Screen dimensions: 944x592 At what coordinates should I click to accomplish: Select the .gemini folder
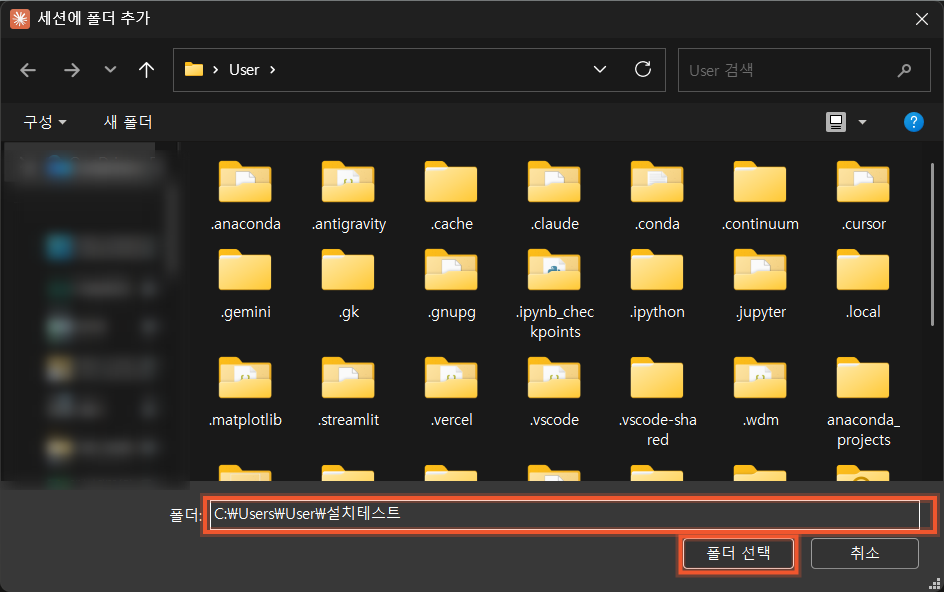coord(246,284)
